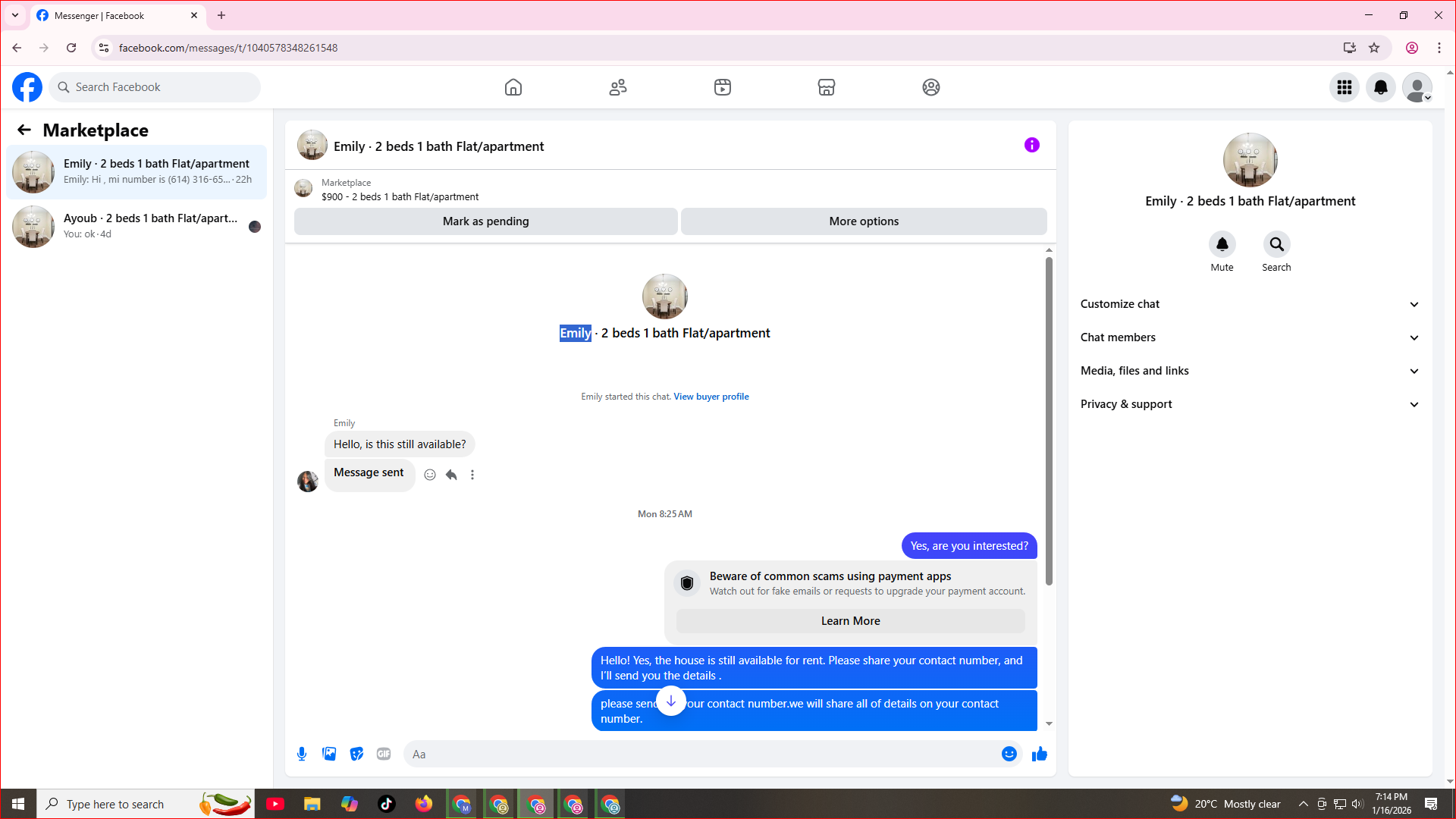Go to the Home tab
Viewport: 1456px width, 819px height.
tap(513, 87)
